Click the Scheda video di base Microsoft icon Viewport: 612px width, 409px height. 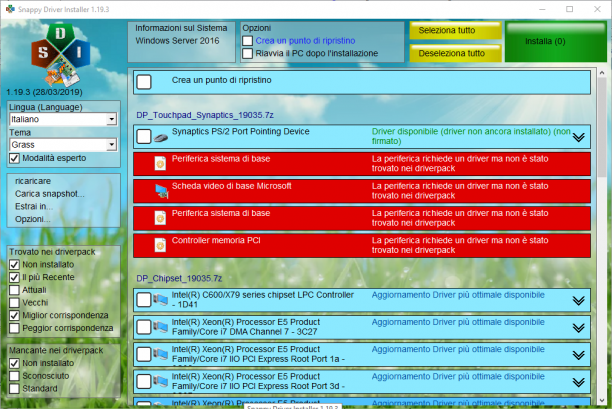pos(161,191)
